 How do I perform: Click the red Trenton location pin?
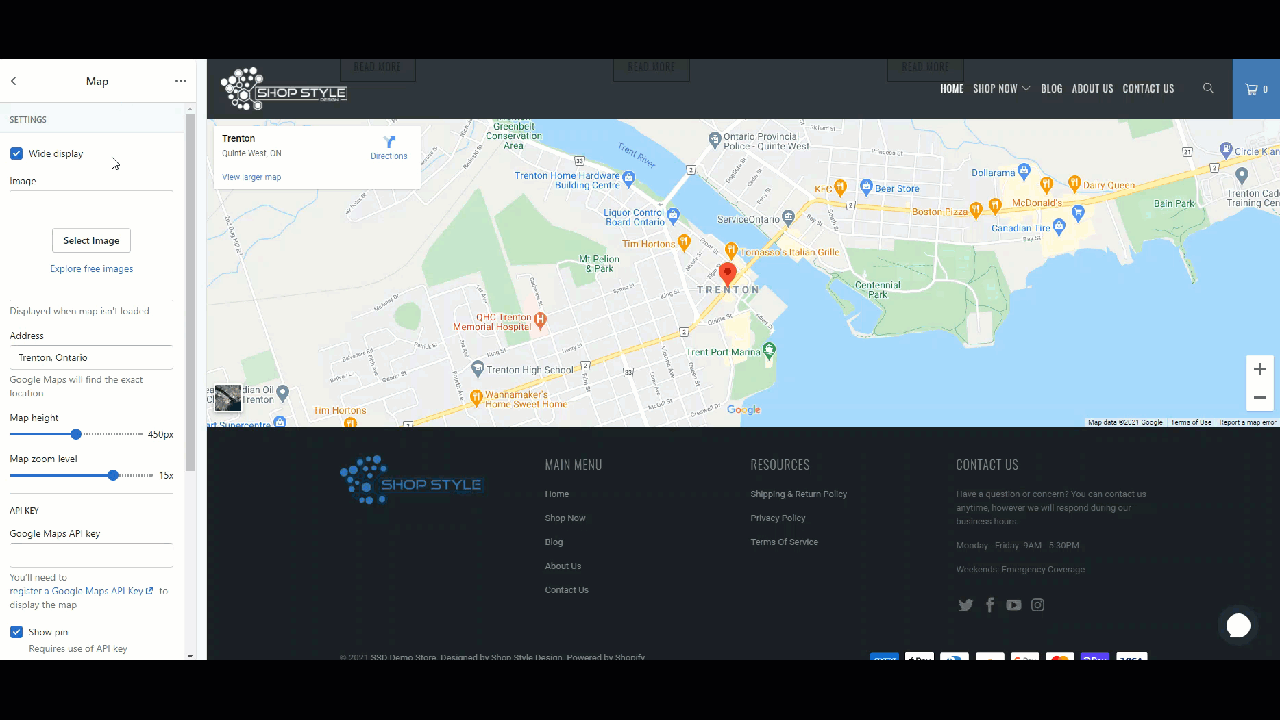pyautogui.click(x=728, y=273)
